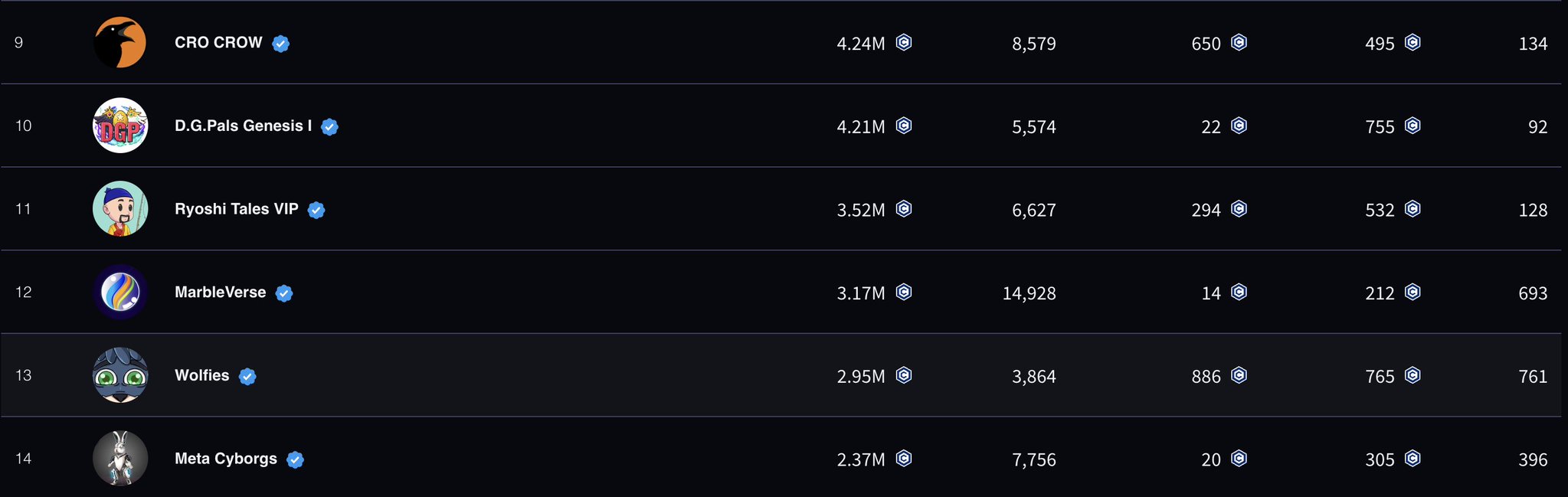Select the Wolfies row rank number 13

click(24, 375)
